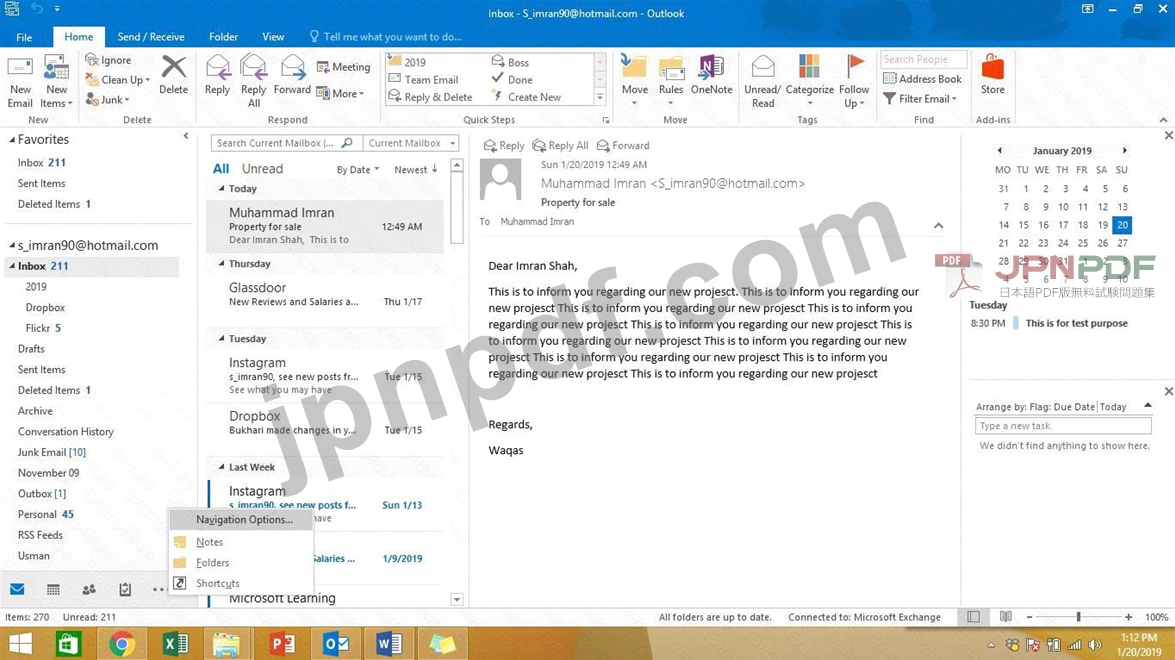Click Forward in the ribbon
This screenshot has height=660, width=1175.
[x=292, y=75]
